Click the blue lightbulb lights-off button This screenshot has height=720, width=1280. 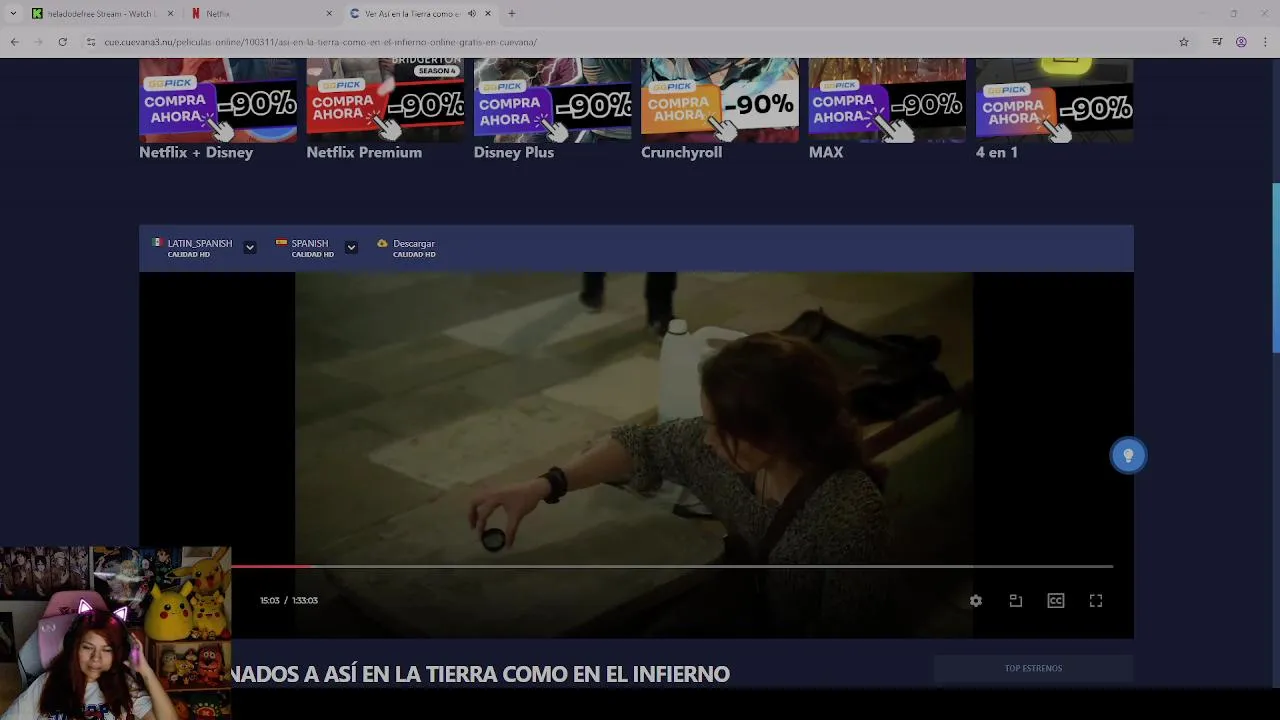click(x=1128, y=456)
